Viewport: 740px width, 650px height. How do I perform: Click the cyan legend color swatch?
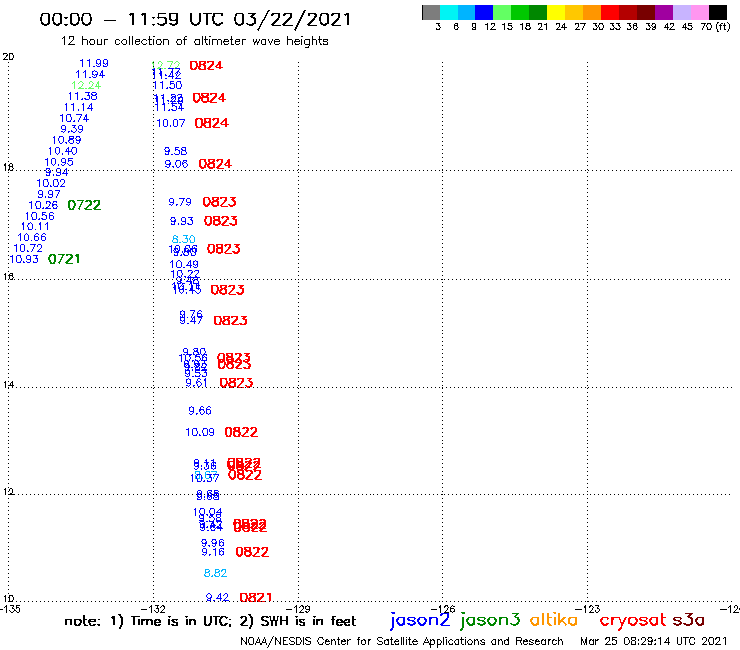tap(449, 13)
